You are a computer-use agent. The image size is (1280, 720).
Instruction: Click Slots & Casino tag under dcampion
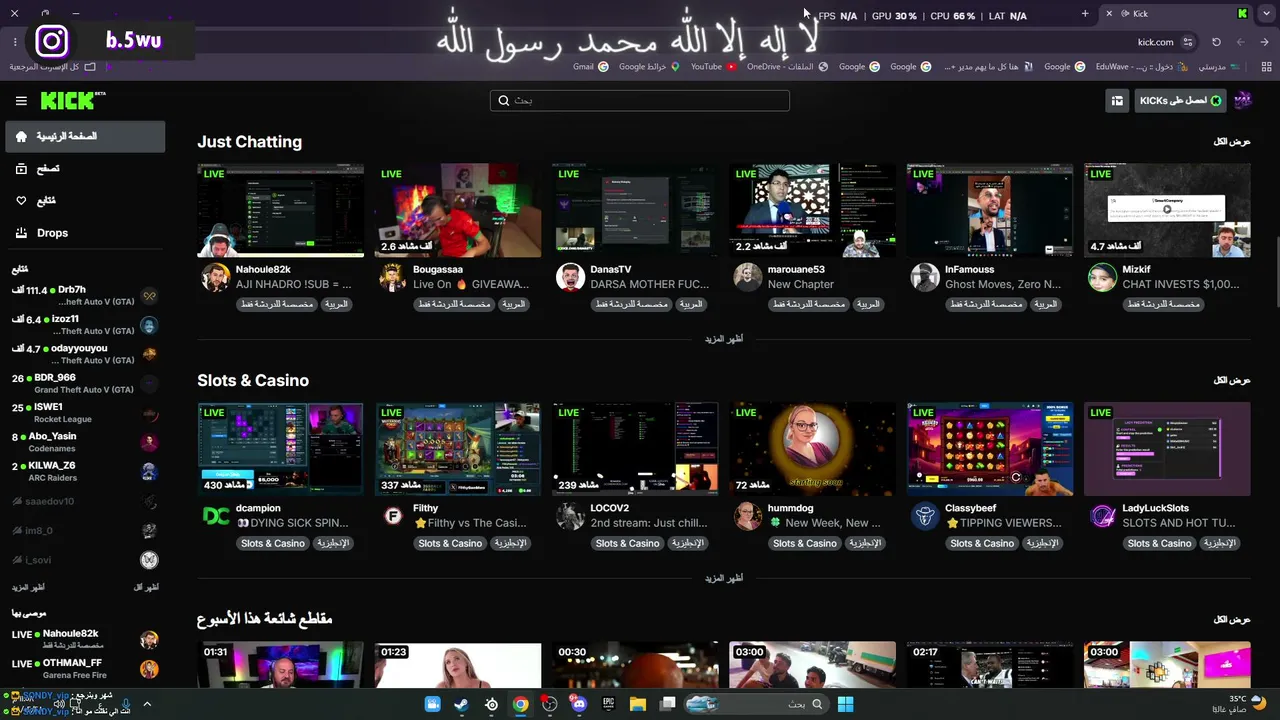(x=273, y=543)
